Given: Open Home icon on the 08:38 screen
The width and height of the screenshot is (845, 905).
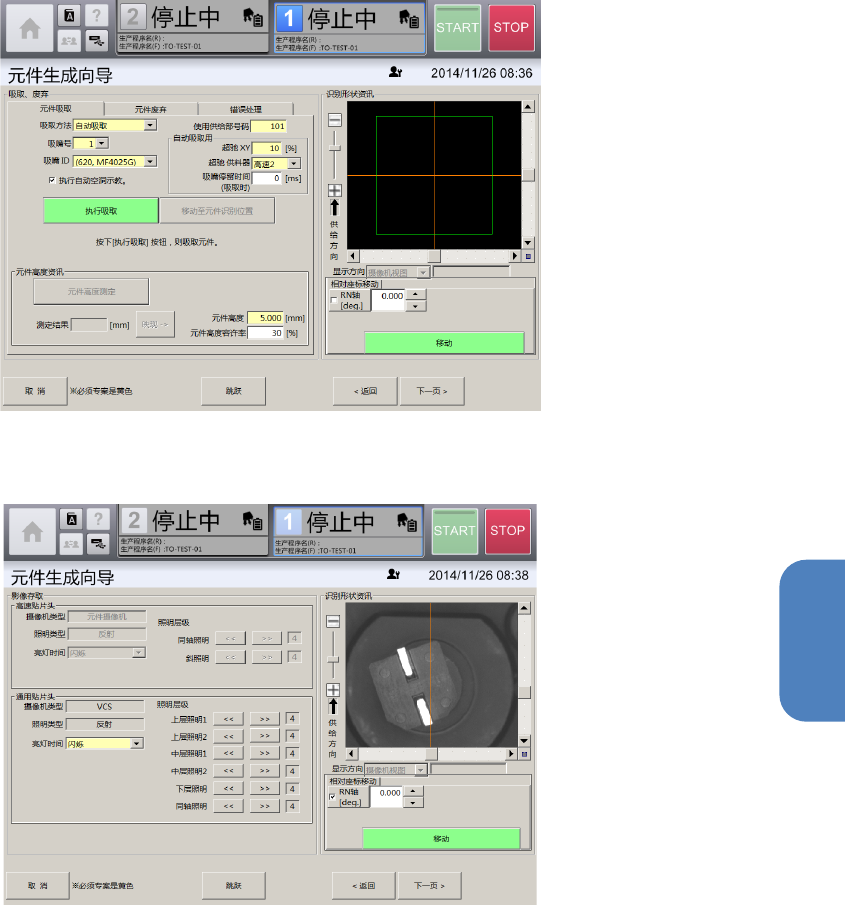Looking at the screenshot, I should pos(32,532).
